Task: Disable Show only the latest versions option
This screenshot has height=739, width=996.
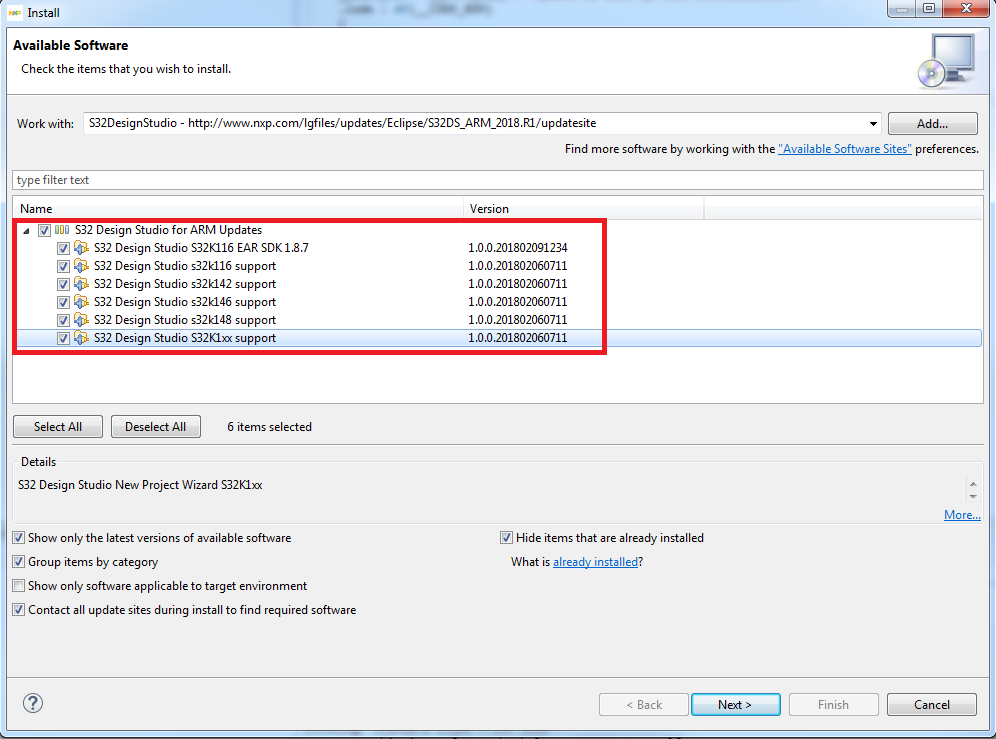Action: click(x=18, y=538)
